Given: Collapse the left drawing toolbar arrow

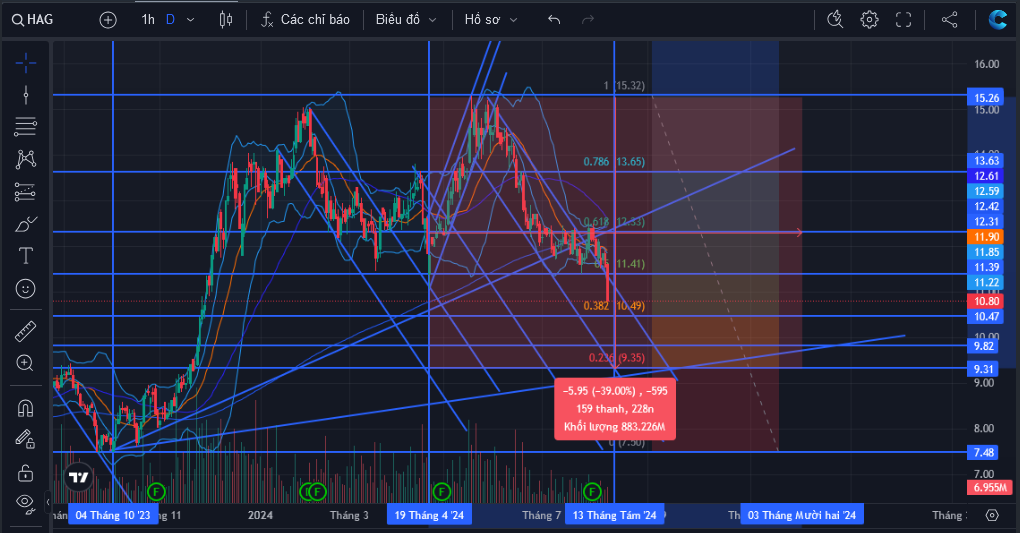Looking at the screenshot, I should click(x=47, y=502).
